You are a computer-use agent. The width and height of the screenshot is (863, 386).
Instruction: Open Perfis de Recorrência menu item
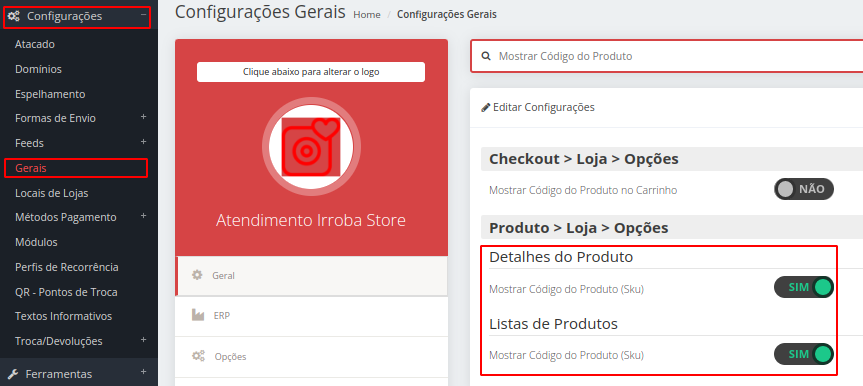tap(67, 267)
